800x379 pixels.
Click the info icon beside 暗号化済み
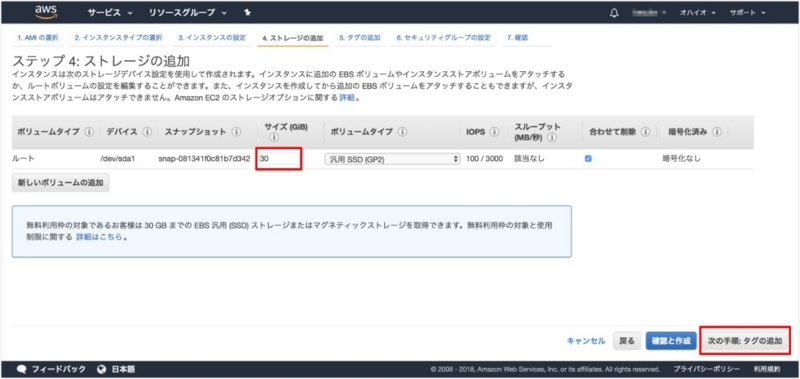click(x=717, y=132)
